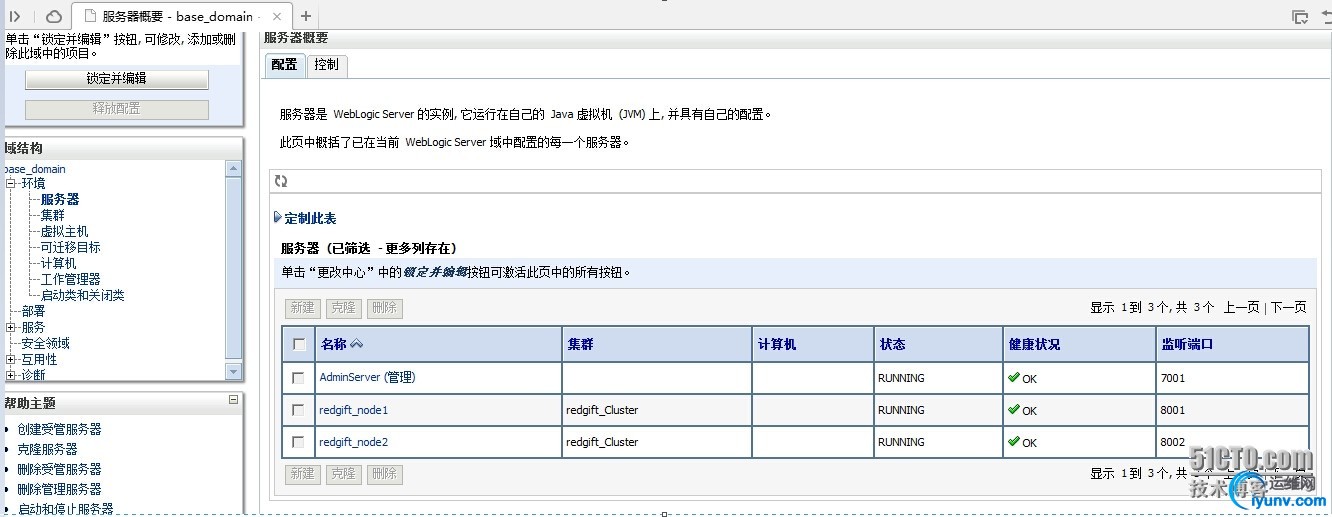Click the tab overview icon at top right
The height and width of the screenshot is (517, 1332).
click(x=1300, y=16)
